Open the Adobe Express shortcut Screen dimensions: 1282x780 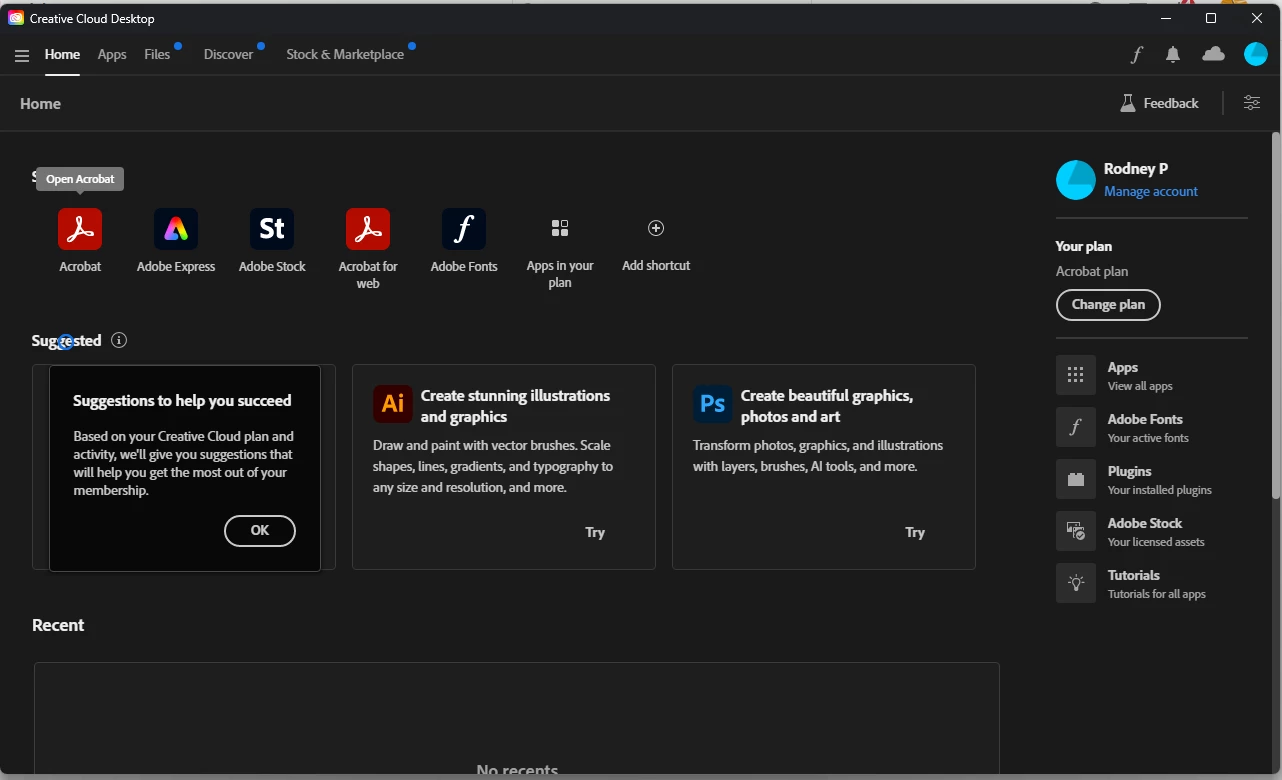click(x=176, y=229)
